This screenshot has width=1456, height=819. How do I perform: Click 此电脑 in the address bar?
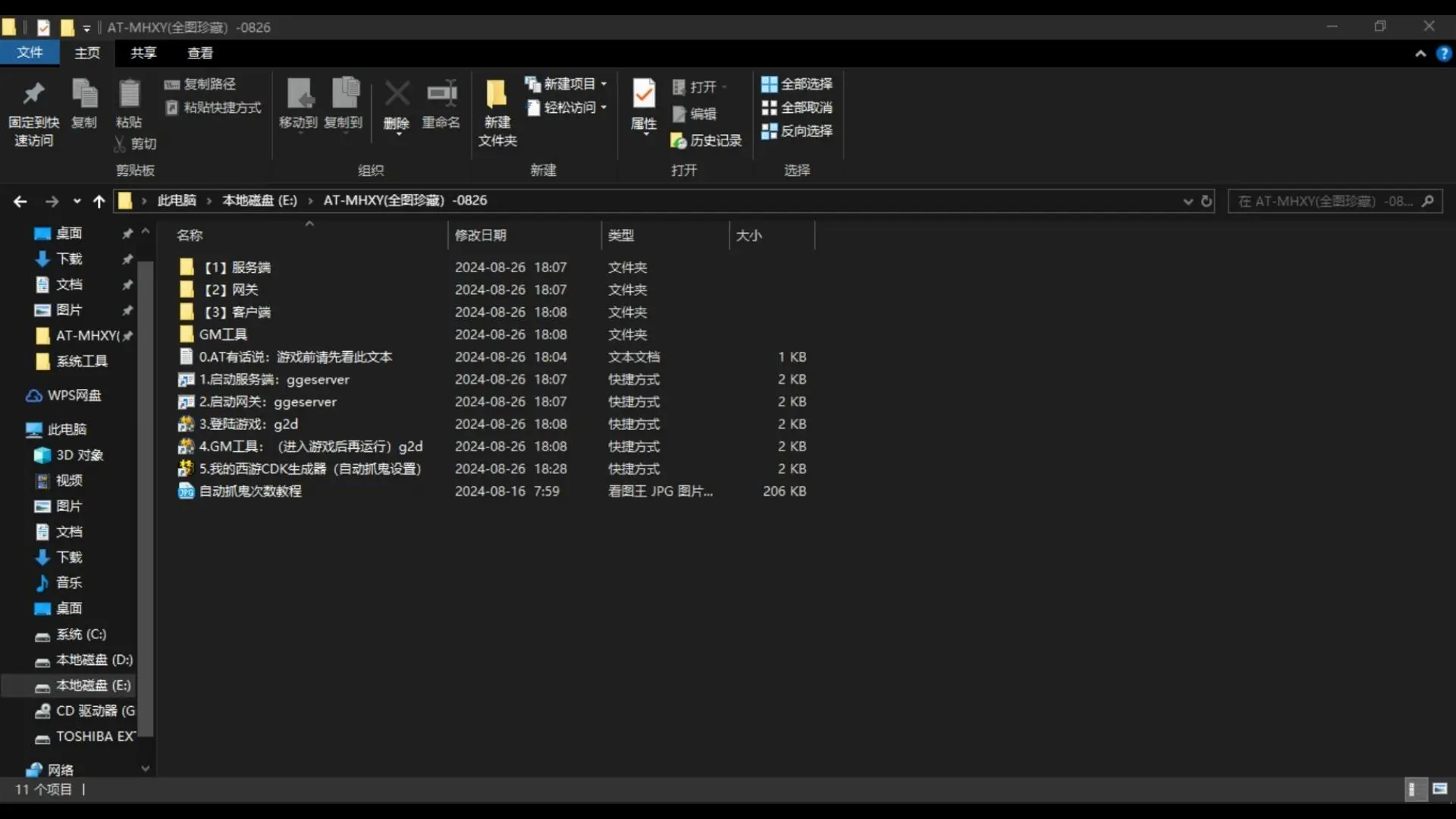[177, 200]
